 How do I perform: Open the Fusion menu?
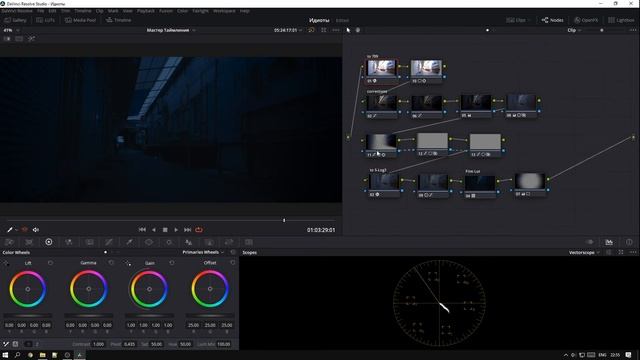tap(166, 11)
